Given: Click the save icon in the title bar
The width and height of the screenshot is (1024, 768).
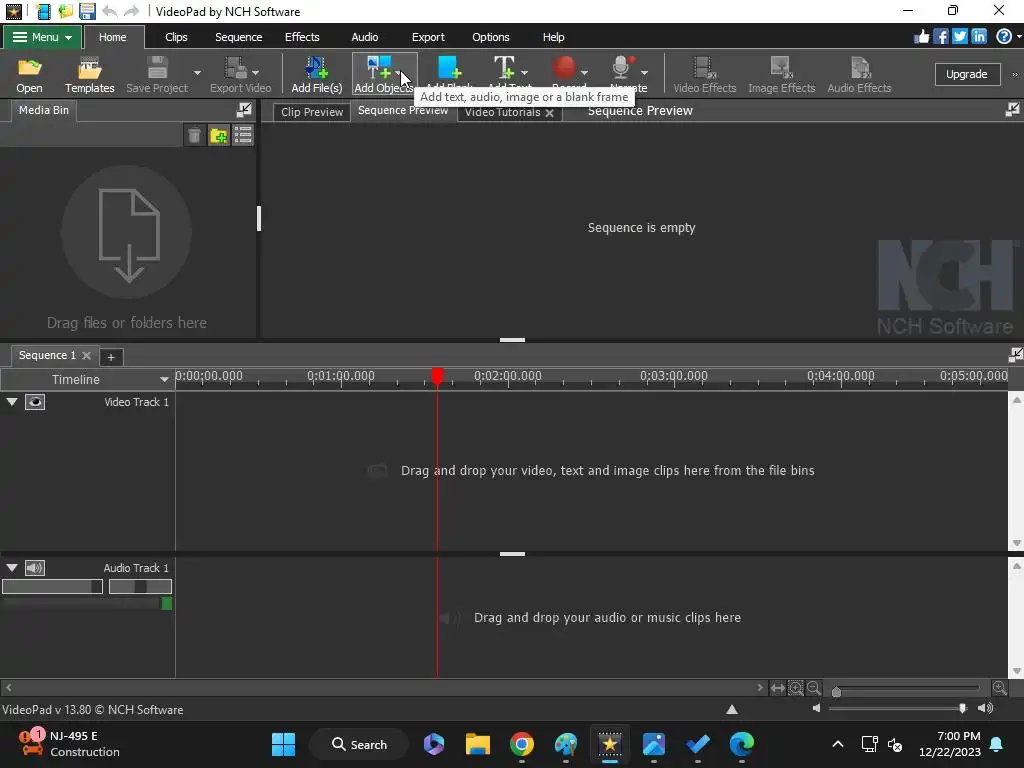Looking at the screenshot, I should 87,11.
